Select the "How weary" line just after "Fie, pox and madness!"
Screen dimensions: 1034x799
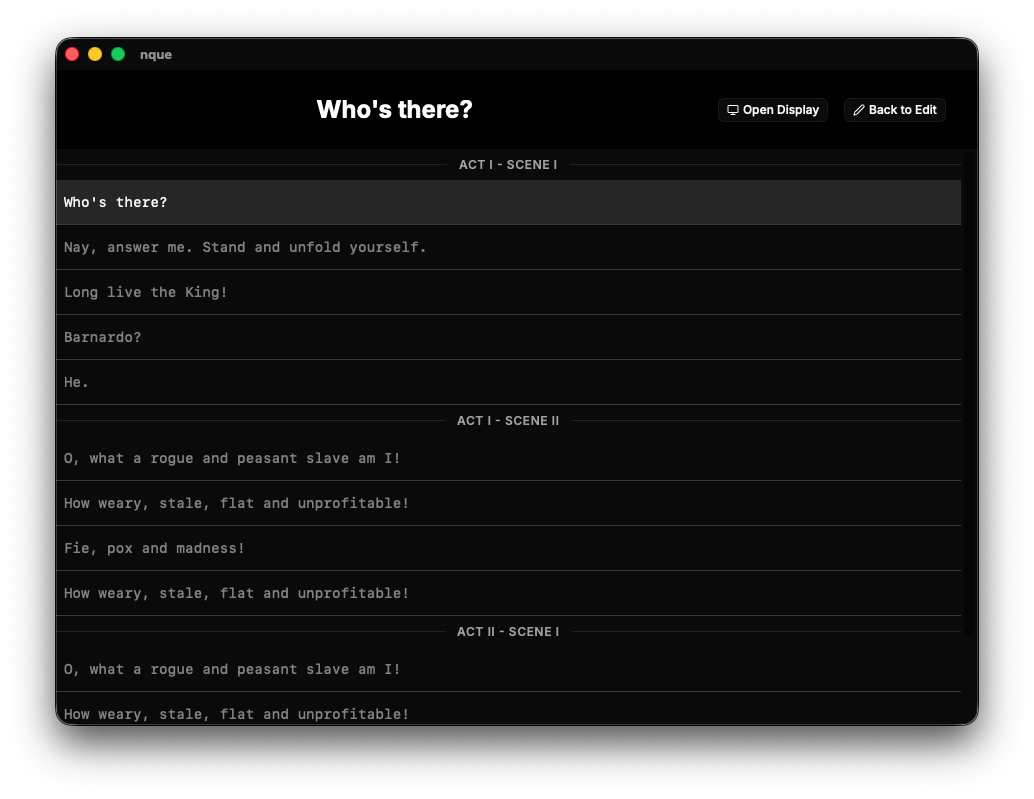(508, 593)
